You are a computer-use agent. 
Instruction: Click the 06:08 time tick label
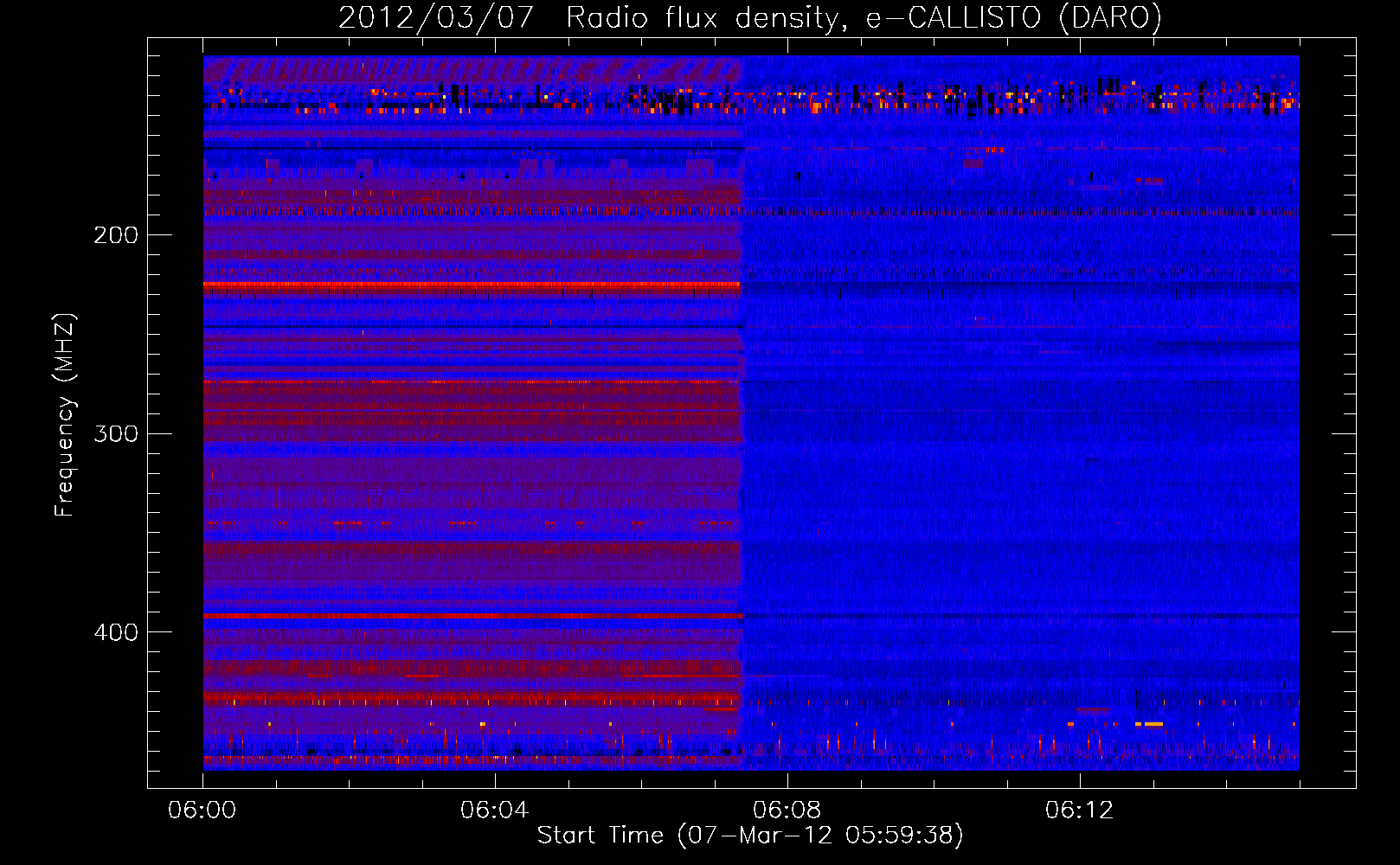click(x=787, y=811)
